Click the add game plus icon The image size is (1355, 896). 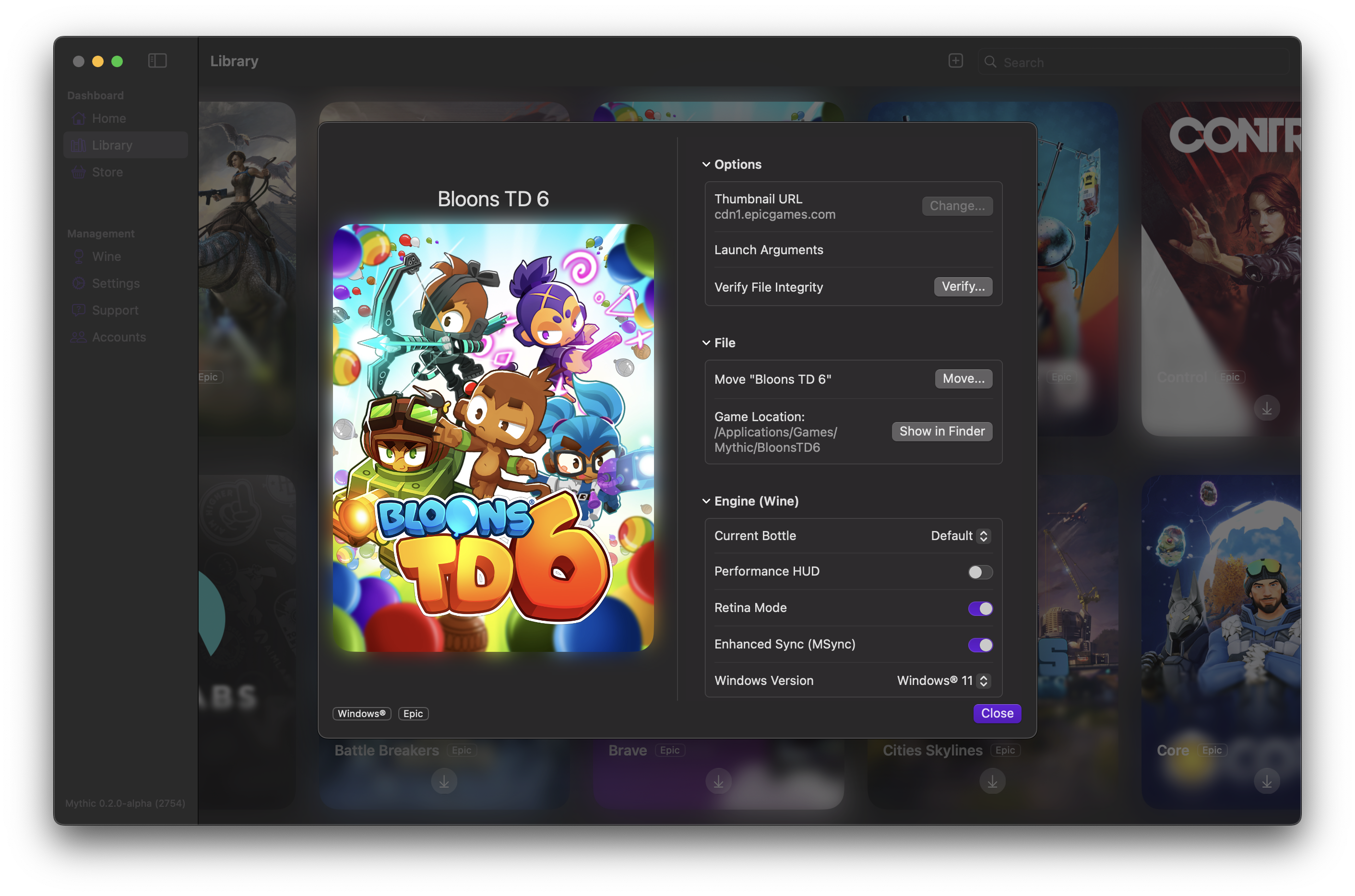pos(955,60)
